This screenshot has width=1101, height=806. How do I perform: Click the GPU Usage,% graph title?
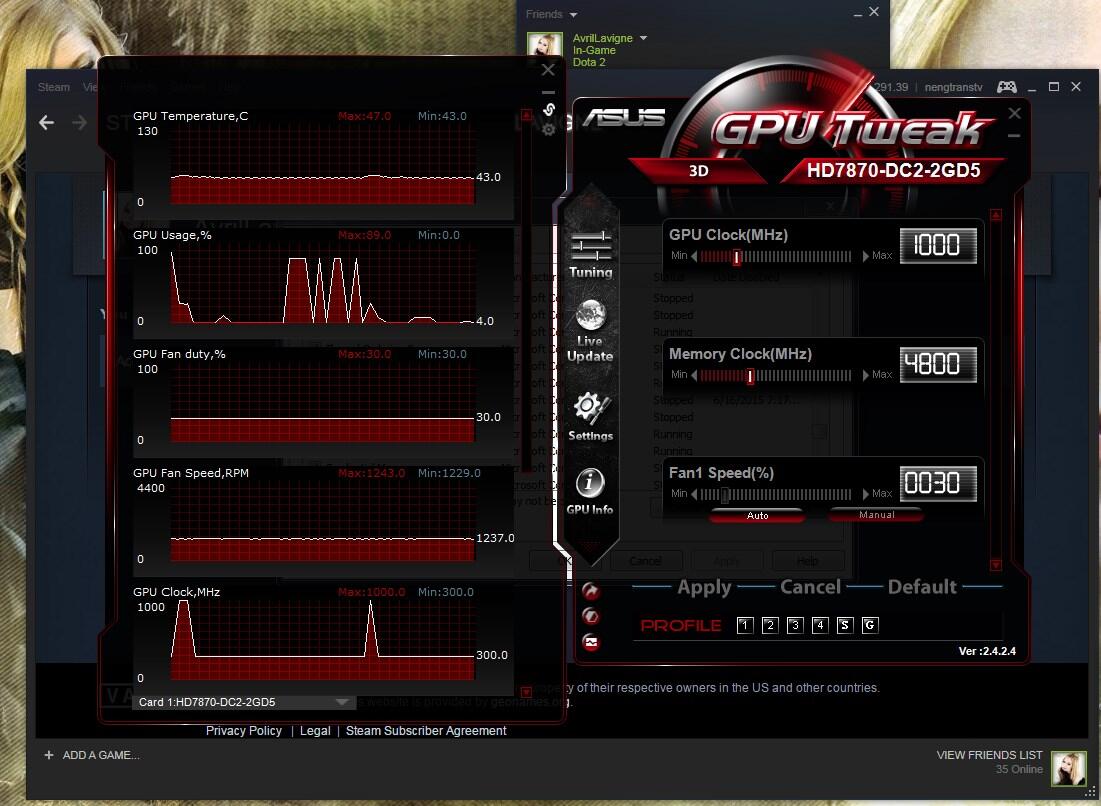pos(172,235)
